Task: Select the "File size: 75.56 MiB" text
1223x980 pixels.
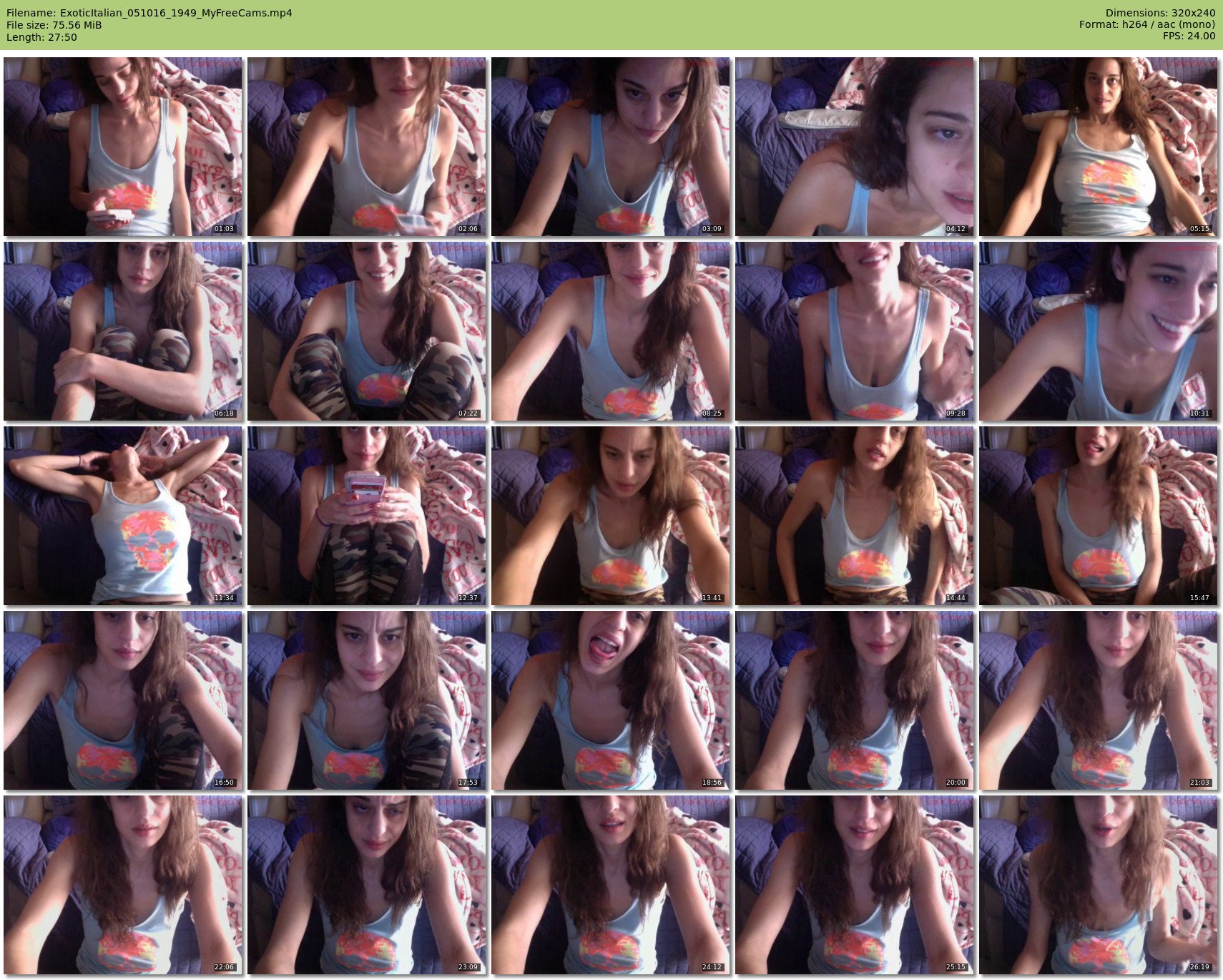Action: click(x=54, y=25)
